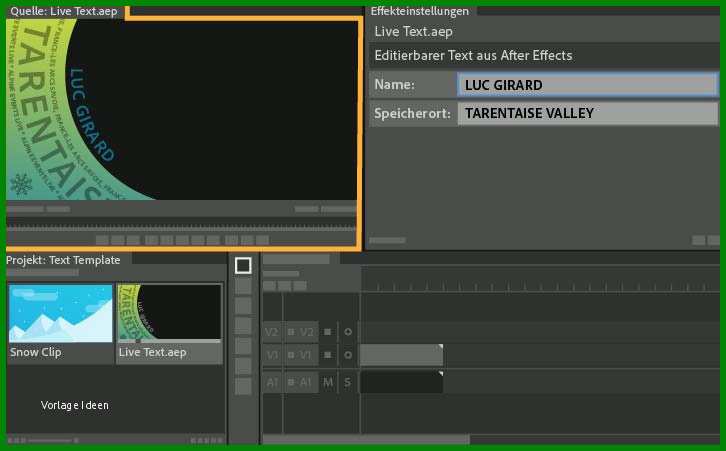726x451 pixels.
Task: Select the Snow Clip thumbnail
Action: coord(61,313)
